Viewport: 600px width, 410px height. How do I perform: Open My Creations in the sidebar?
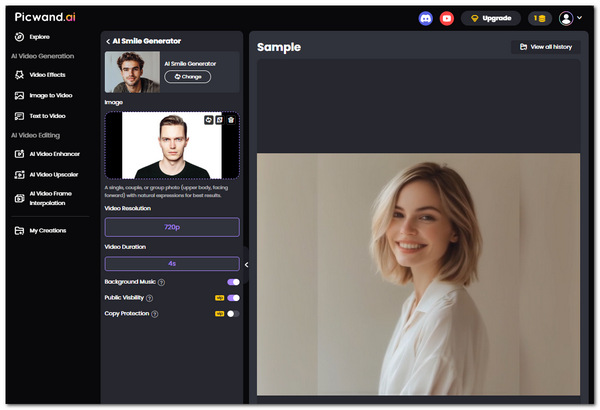48,231
